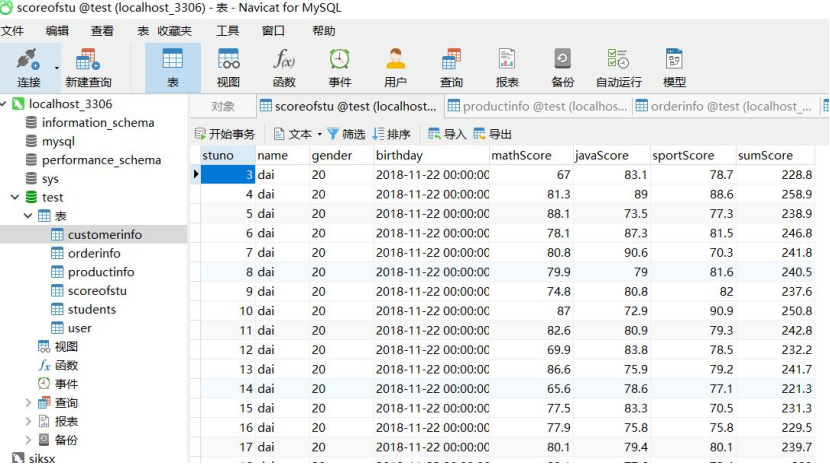Image resolution: width=830 pixels, height=464 pixels.
Task: Open the Help (帮助) menu
Action: click(323, 31)
